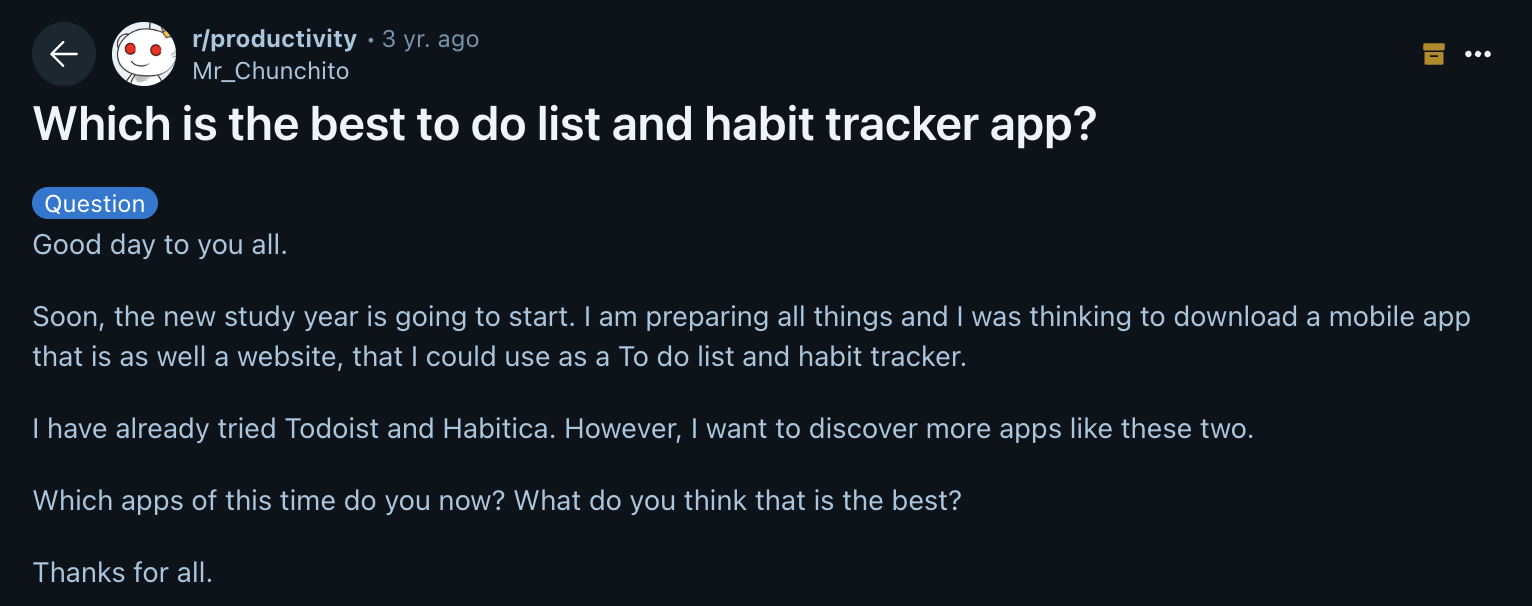Open the r/productivity subreddit avatar
Viewport: 1532px width, 606px height.
[x=144, y=54]
